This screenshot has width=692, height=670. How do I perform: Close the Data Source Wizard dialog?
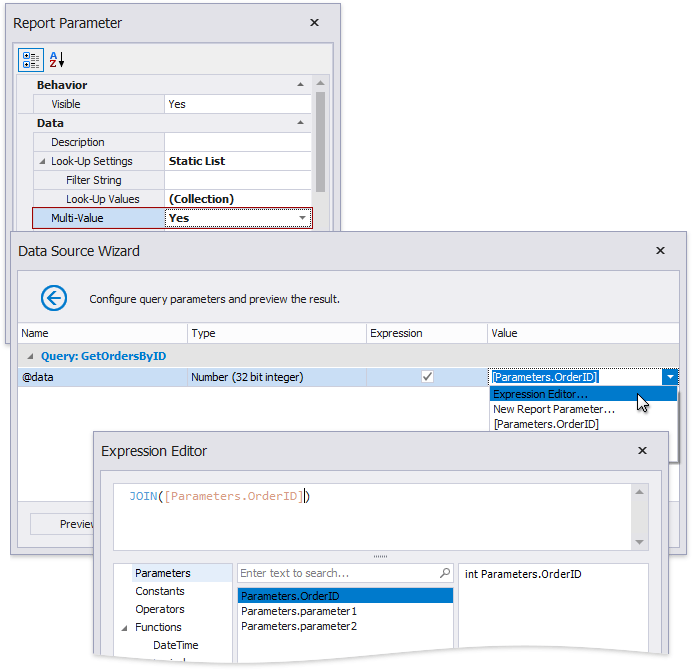click(660, 251)
